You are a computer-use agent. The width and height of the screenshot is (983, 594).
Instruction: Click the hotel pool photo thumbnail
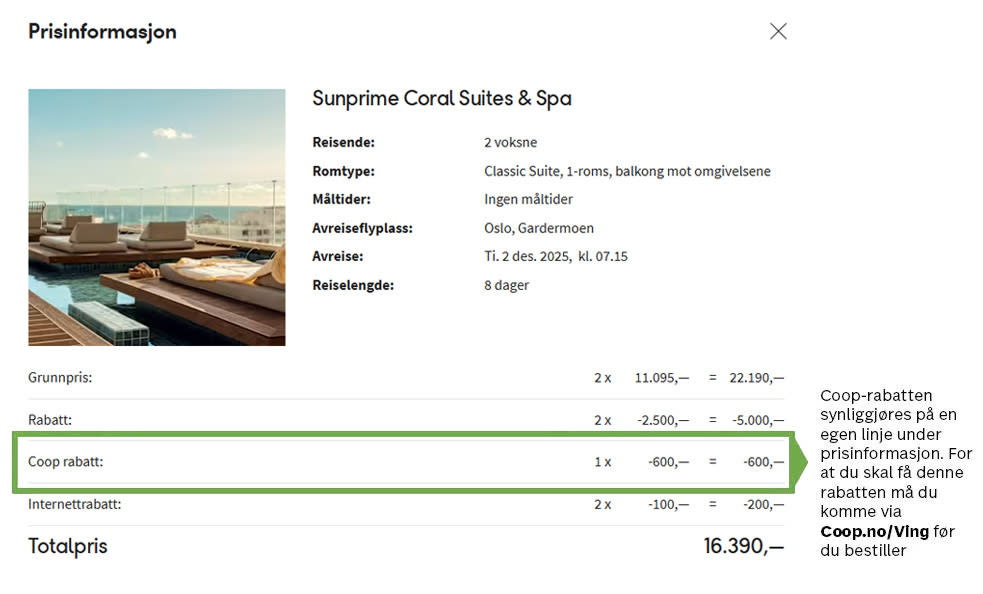point(156,217)
